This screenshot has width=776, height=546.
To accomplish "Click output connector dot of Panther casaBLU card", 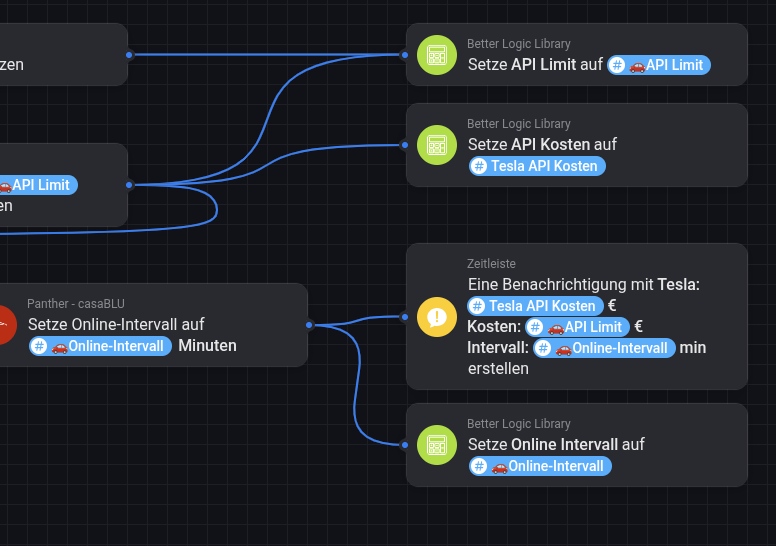I will click(x=309, y=325).
